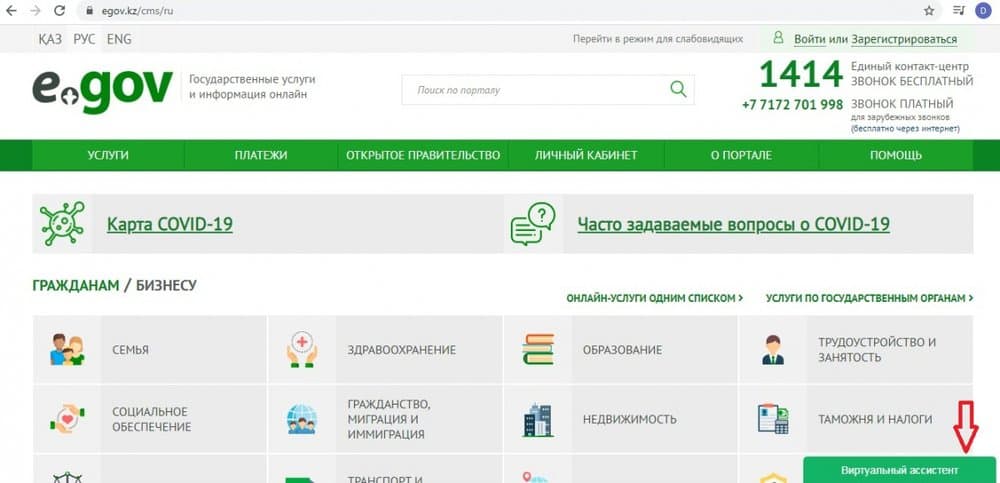This screenshot has height=483, width=1000.
Task: Click the Войти login link
Action: tap(810, 39)
